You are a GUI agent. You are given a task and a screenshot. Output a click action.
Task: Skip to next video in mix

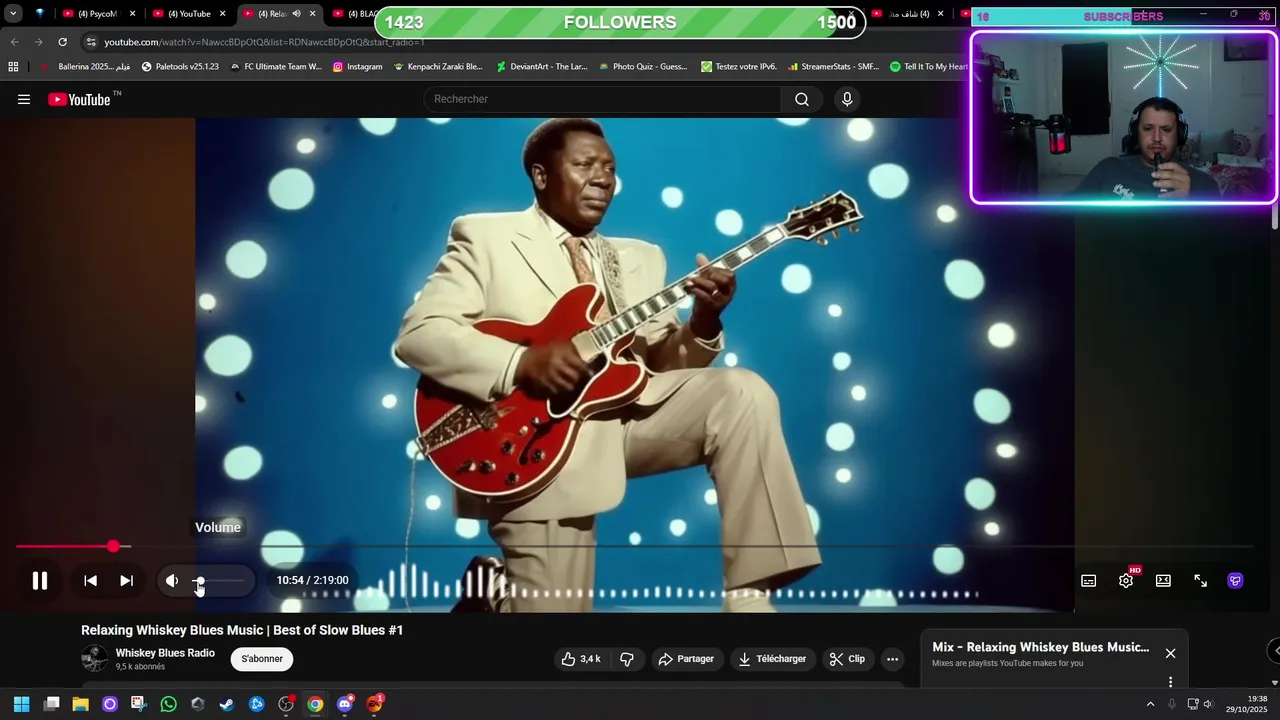click(127, 580)
